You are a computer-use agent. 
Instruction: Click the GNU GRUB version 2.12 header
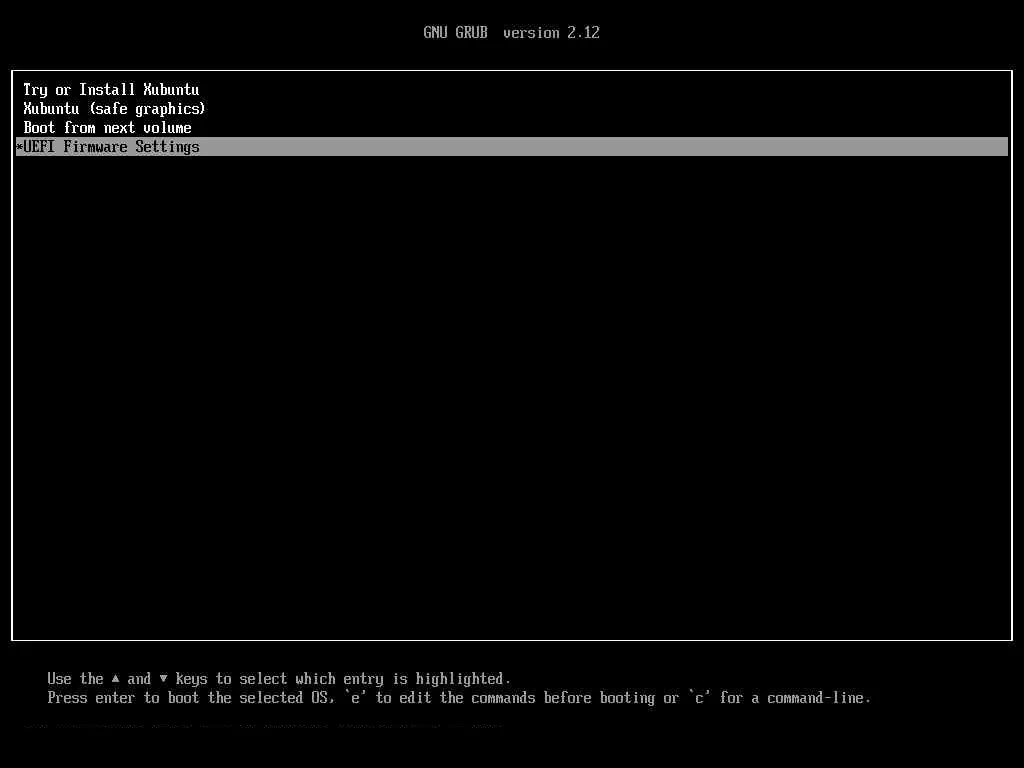tap(511, 33)
